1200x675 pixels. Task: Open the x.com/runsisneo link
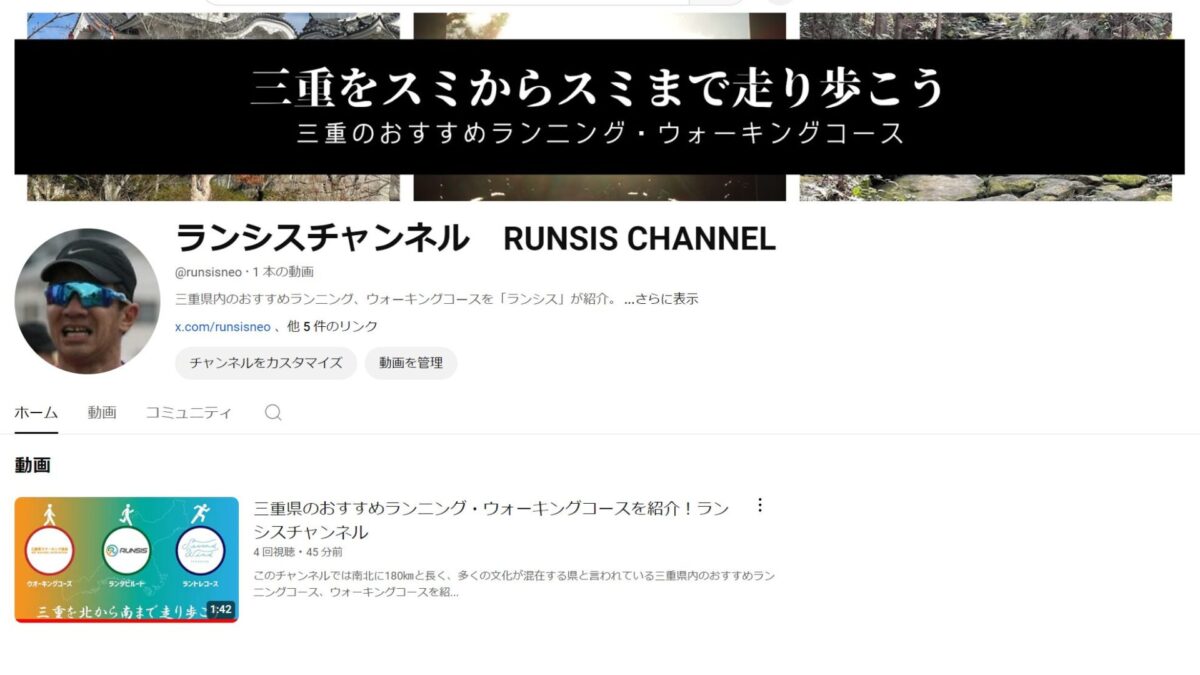click(221, 325)
